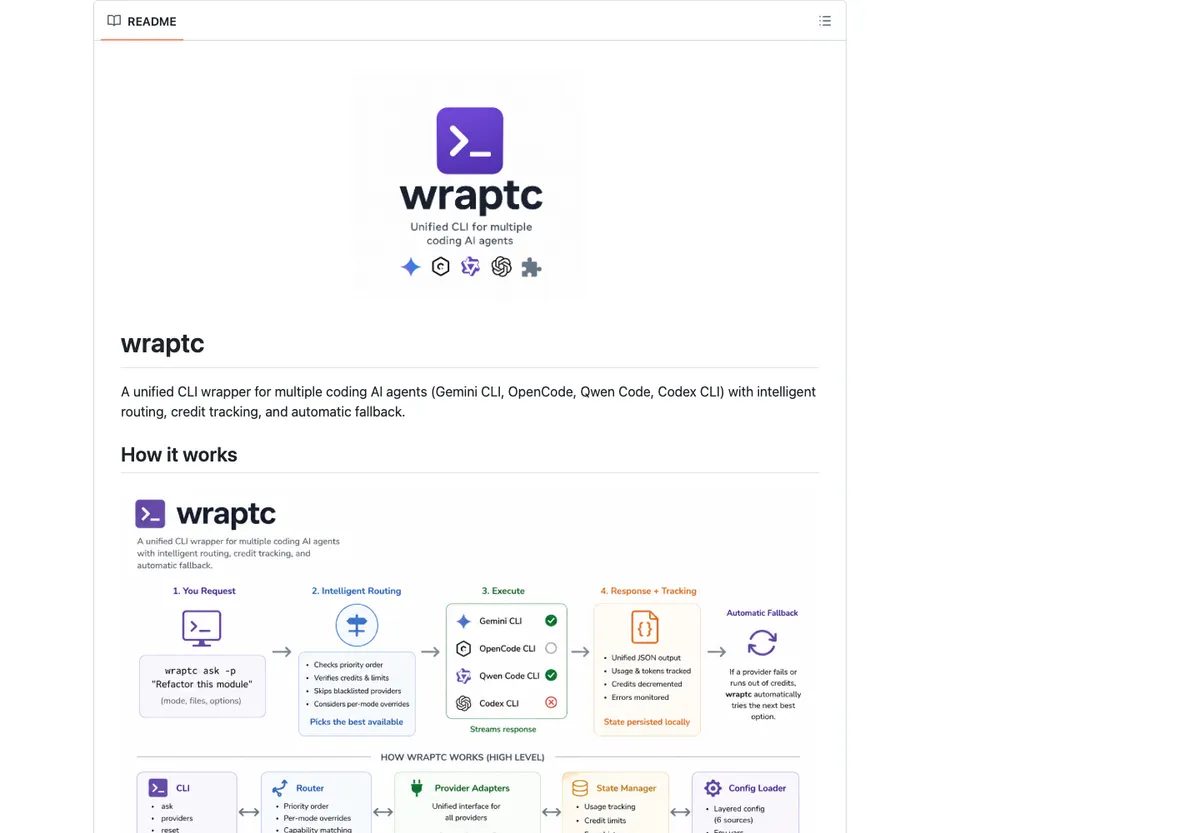Click the wraptc heading anchor
1200x833 pixels.
(x=162, y=344)
